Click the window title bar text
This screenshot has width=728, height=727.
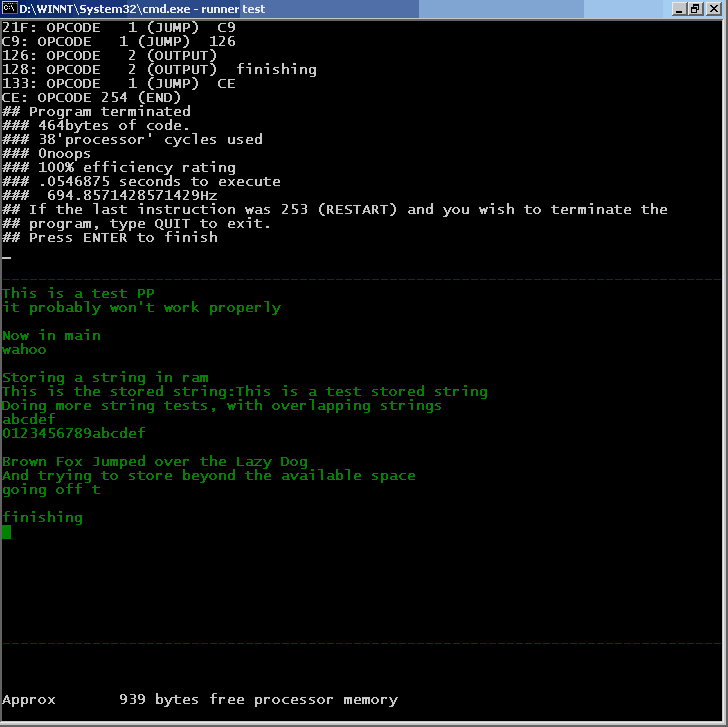[x=142, y=9]
